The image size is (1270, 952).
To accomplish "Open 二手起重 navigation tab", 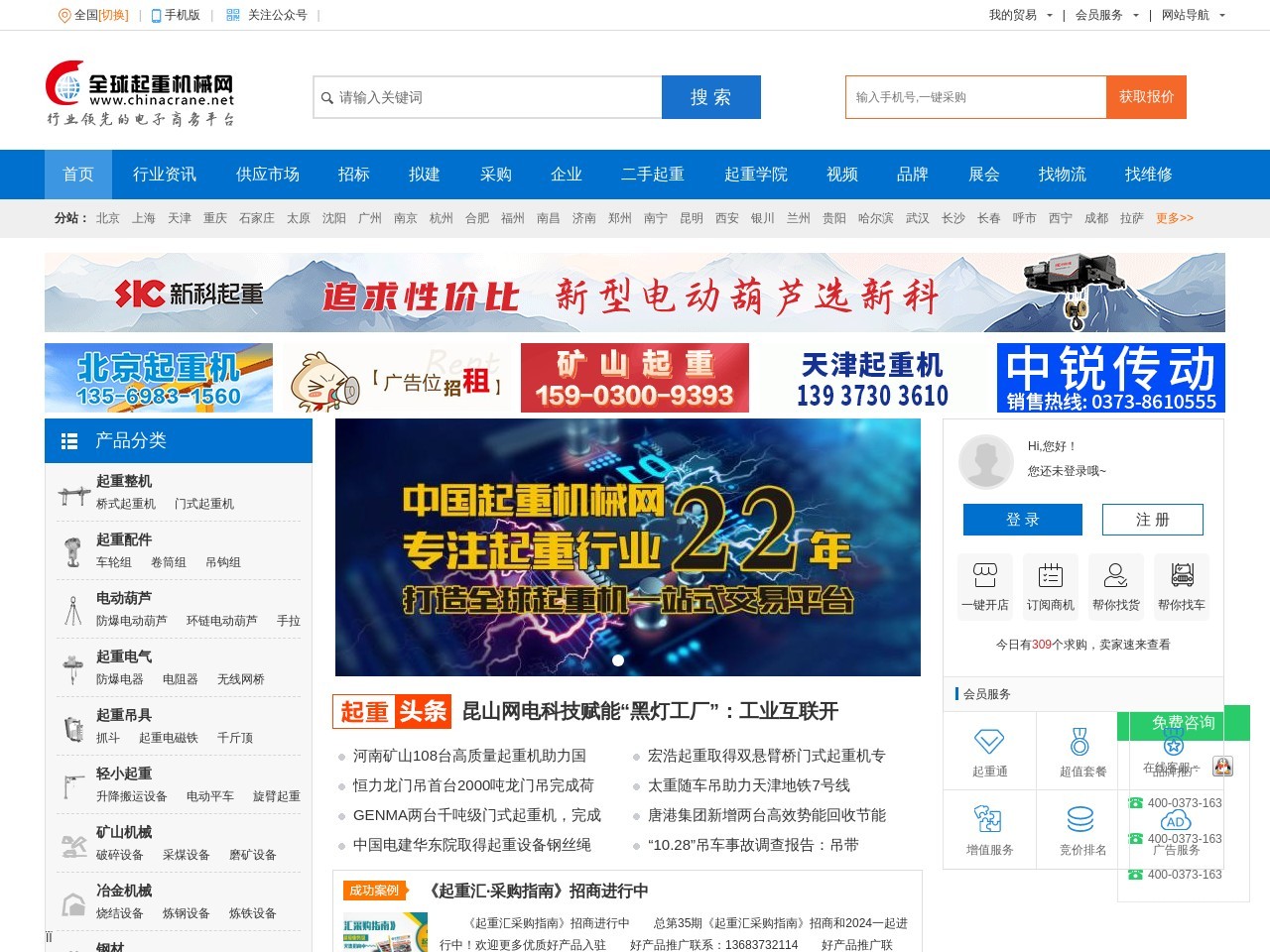I will (653, 175).
